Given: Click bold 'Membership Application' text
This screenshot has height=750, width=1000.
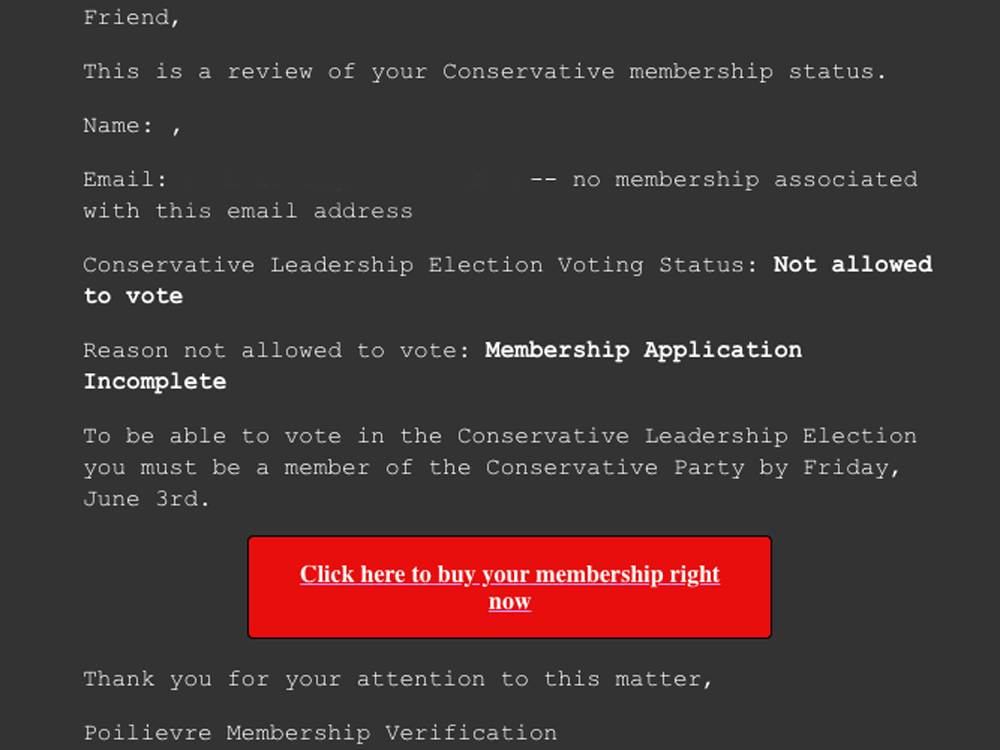Looking at the screenshot, I should [643, 350].
